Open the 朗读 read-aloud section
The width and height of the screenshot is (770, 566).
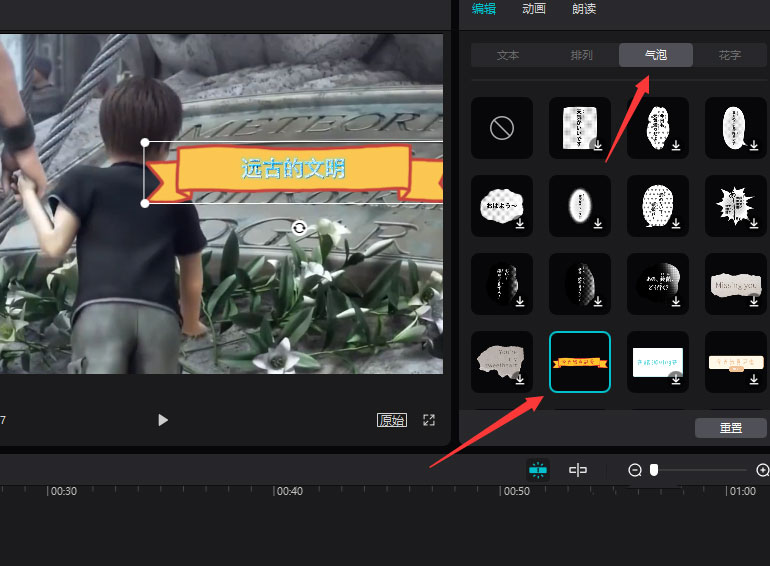coord(584,9)
